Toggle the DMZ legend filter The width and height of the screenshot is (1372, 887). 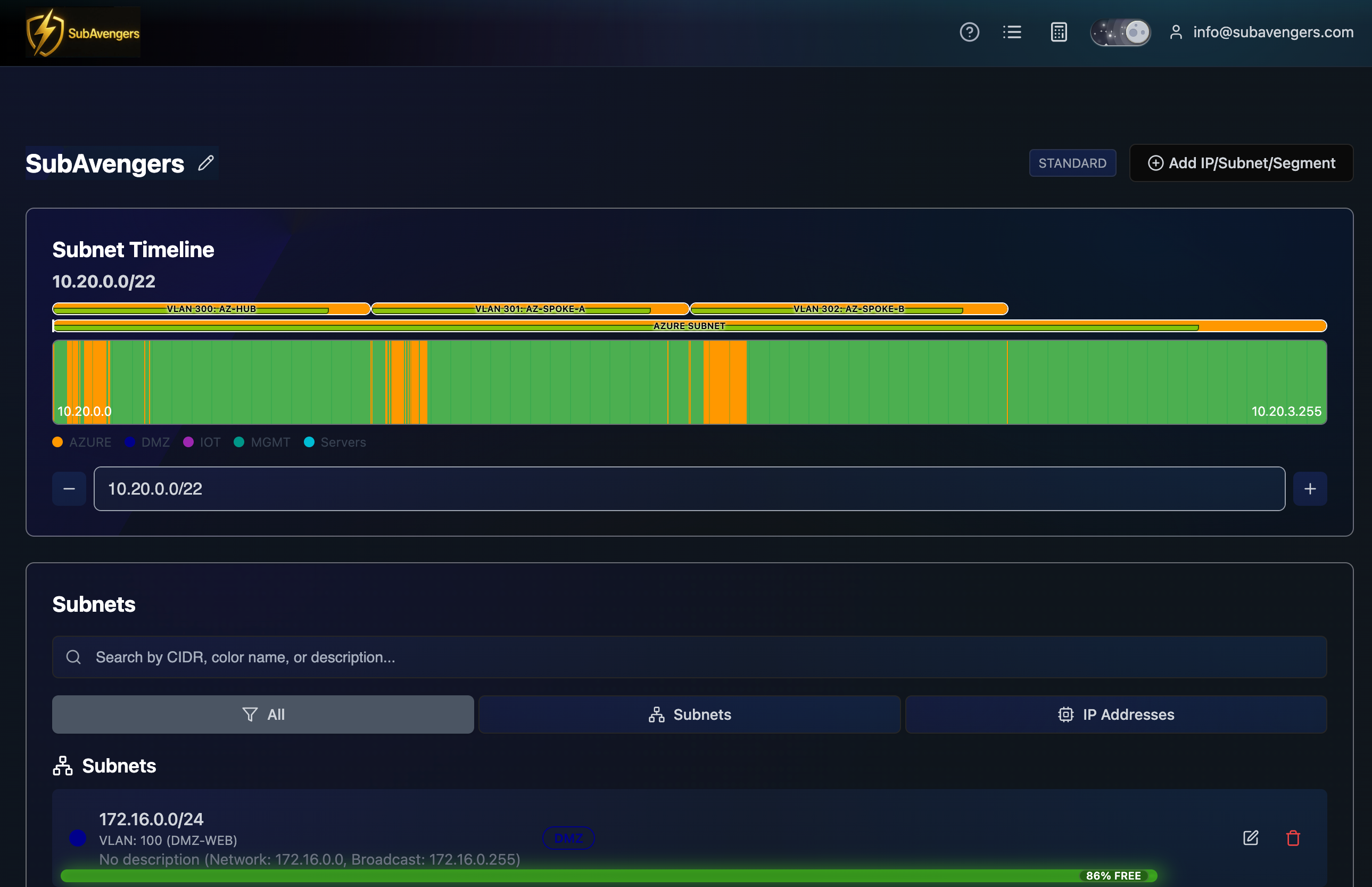point(147,442)
